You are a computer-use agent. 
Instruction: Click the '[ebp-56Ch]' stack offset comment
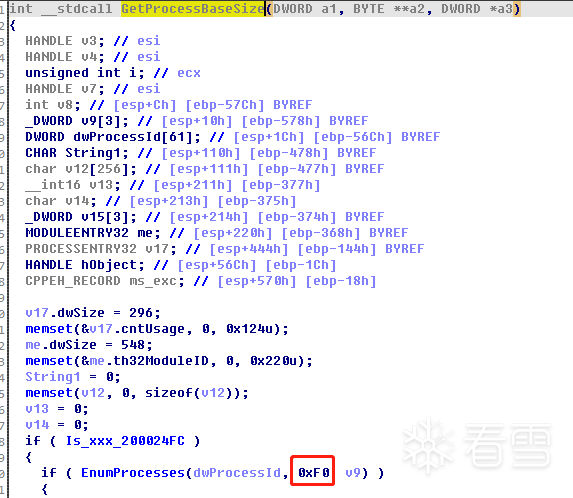pos(353,137)
